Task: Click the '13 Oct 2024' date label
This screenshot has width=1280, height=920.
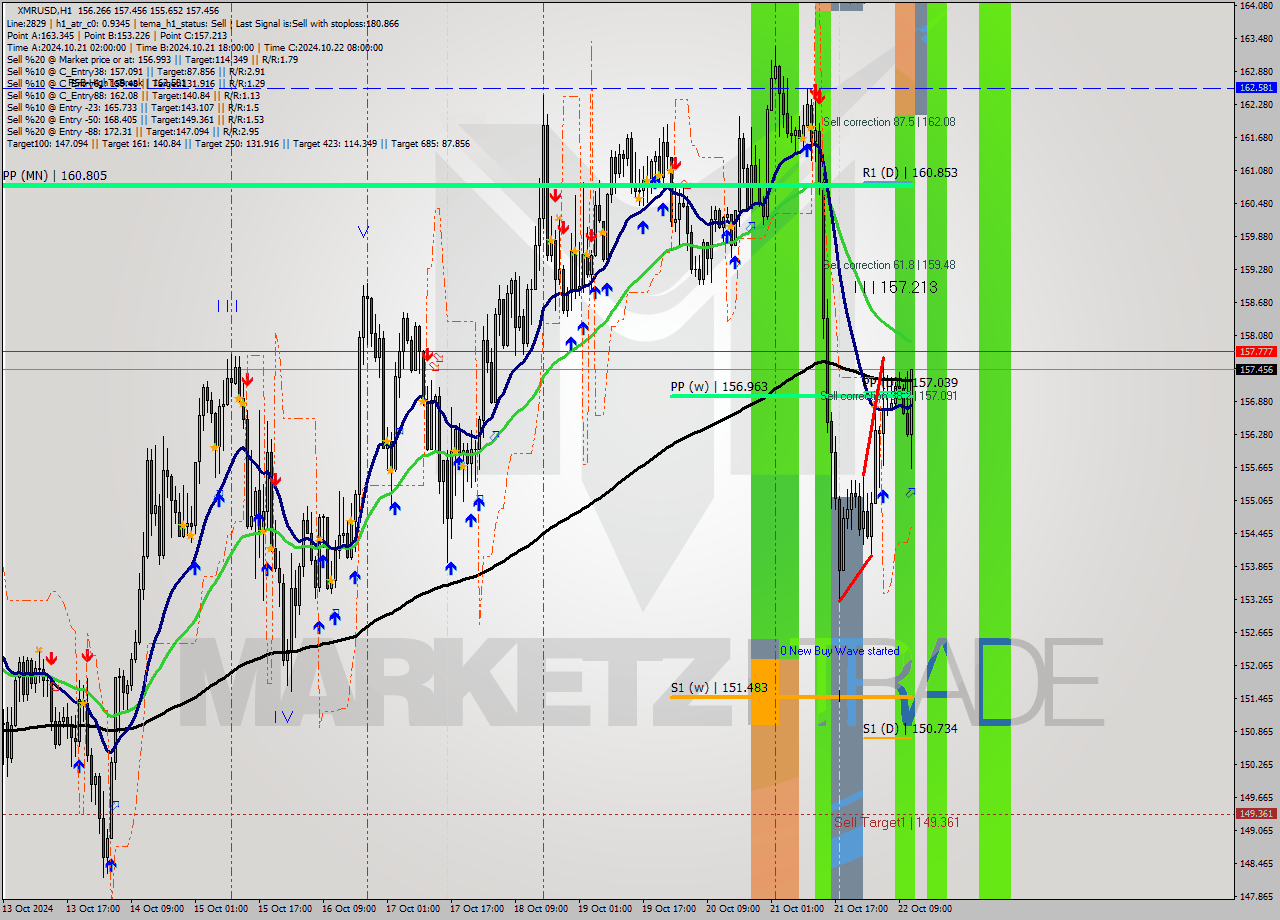Action: (x=28, y=909)
